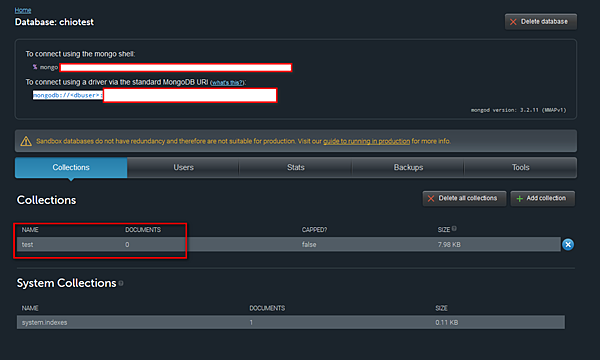The height and width of the screenshot is (360, 600).
Task: Open the test collection row
Action: pos(289,244)
